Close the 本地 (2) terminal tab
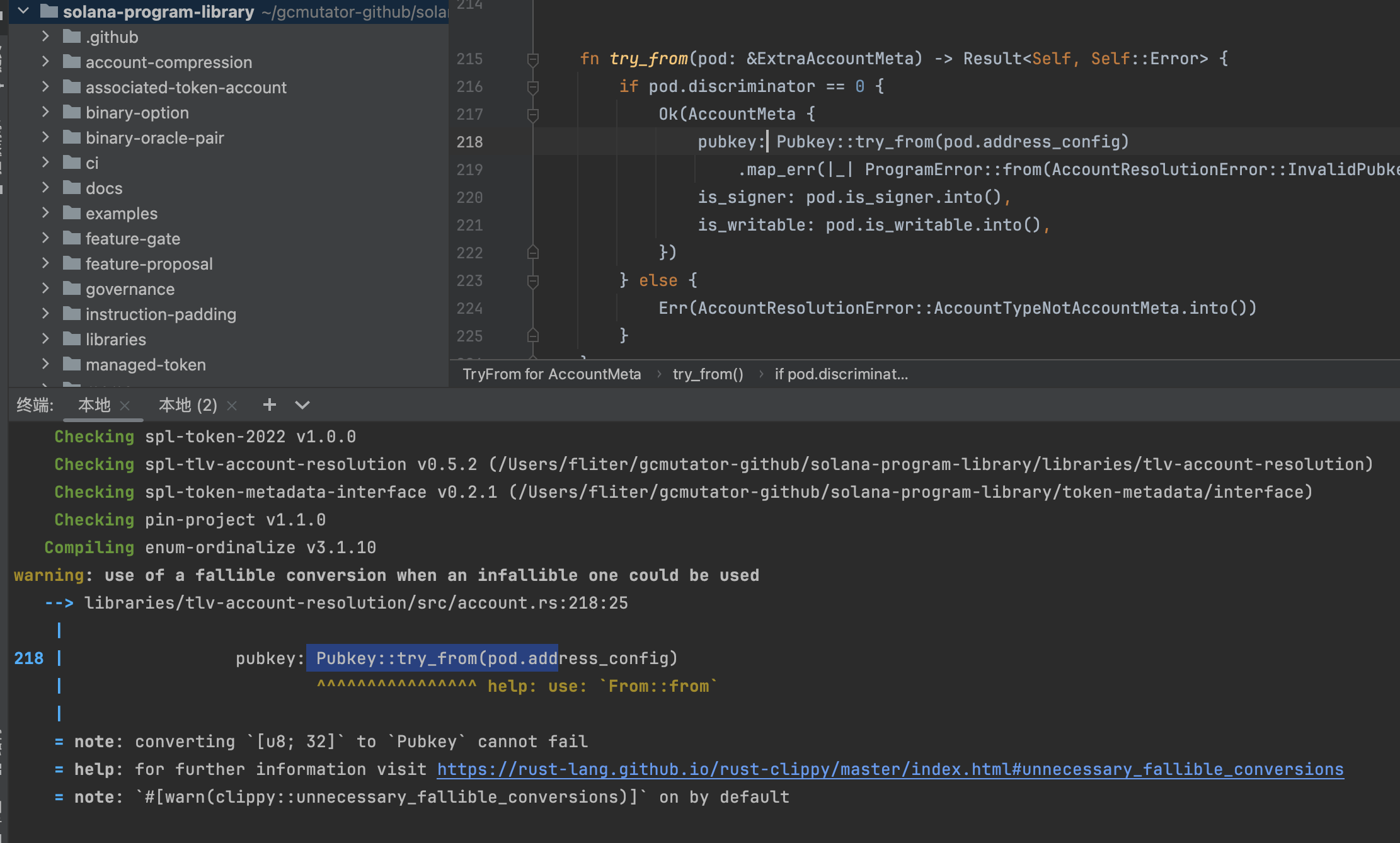 click(x=232, y=406)
